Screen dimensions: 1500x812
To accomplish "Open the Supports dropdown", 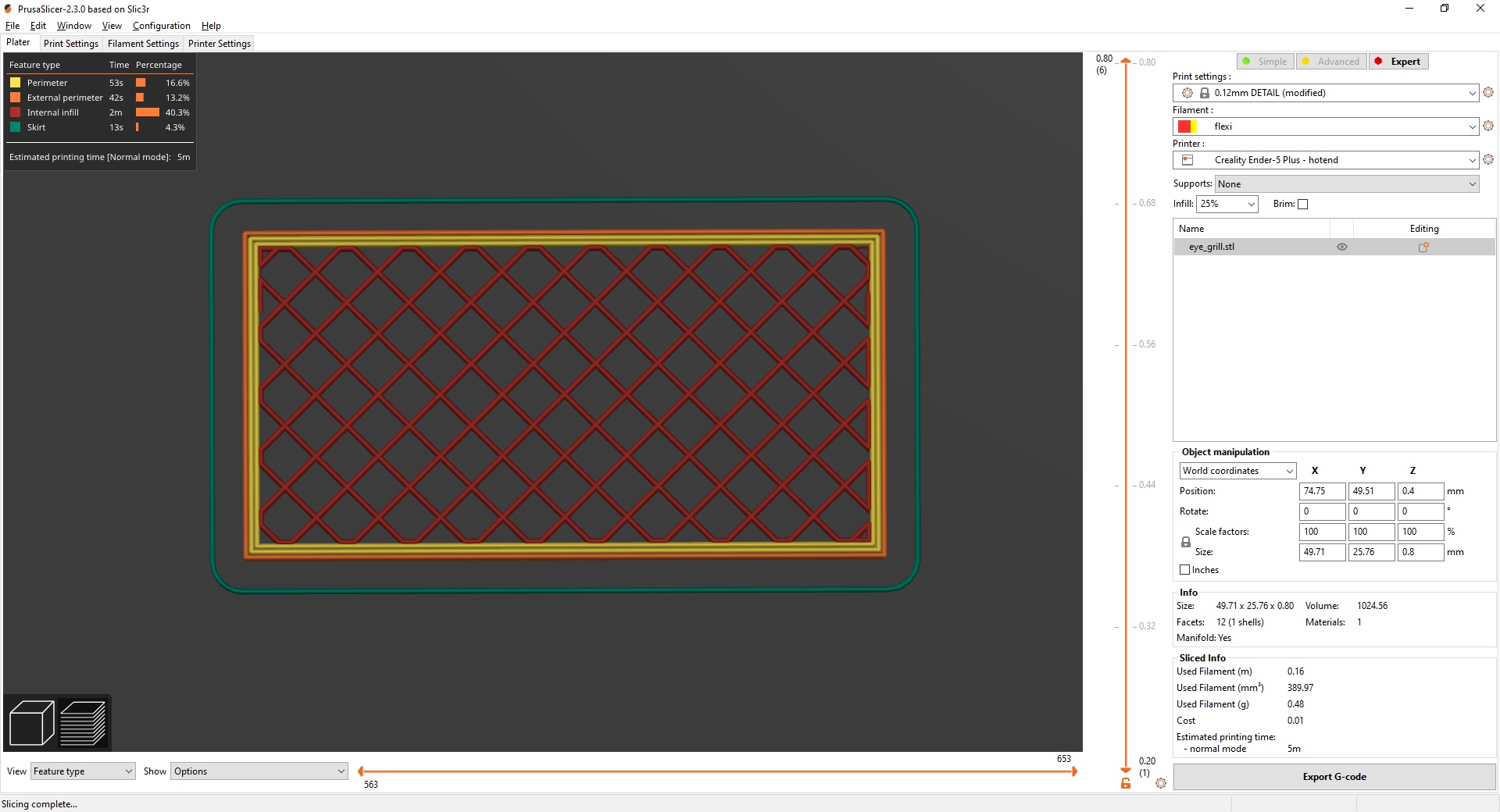I will coord(1347,184).
